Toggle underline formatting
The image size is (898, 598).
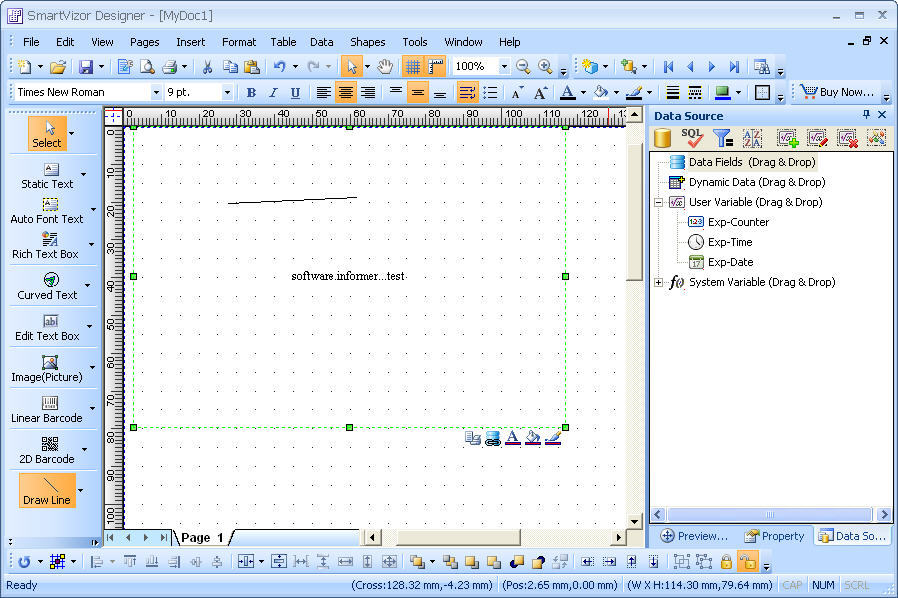(295, 91)
